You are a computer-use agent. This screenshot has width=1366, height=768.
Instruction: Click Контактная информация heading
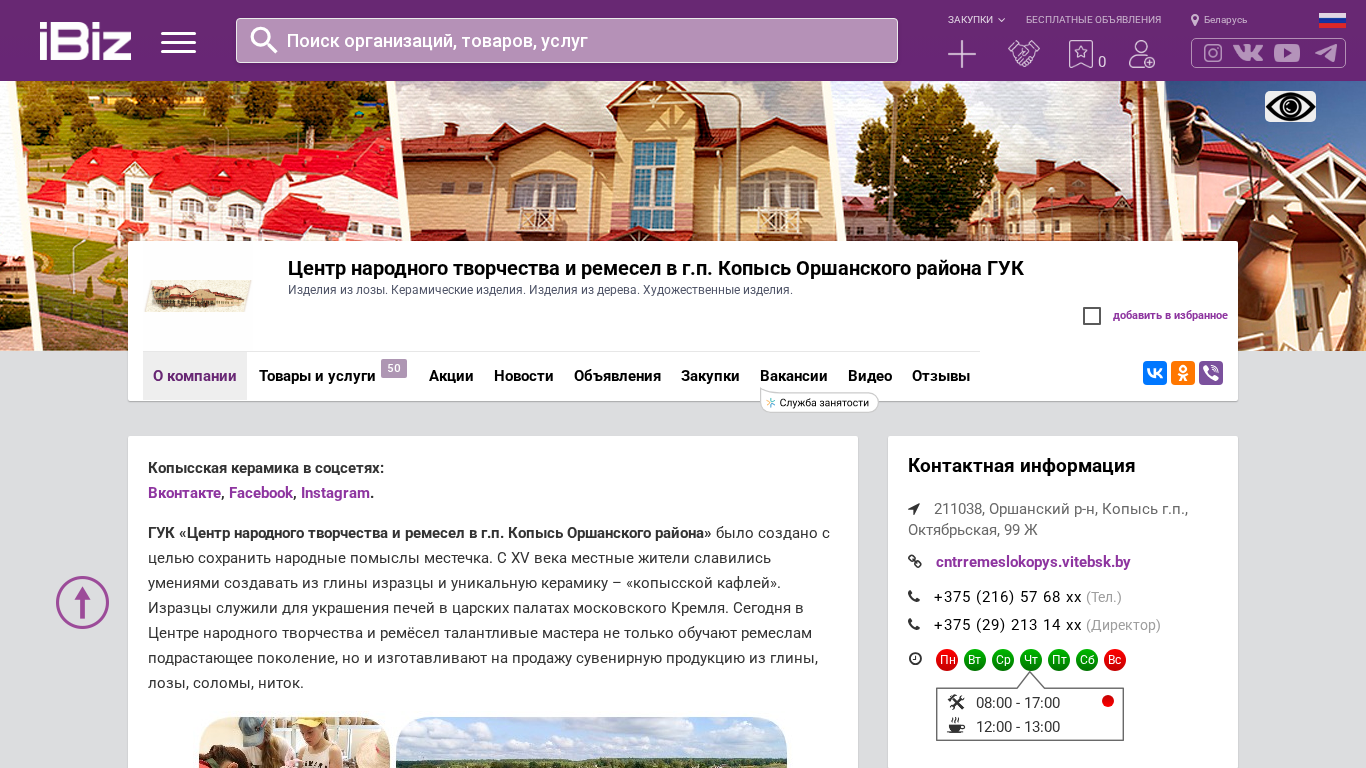click(1022, 466)
